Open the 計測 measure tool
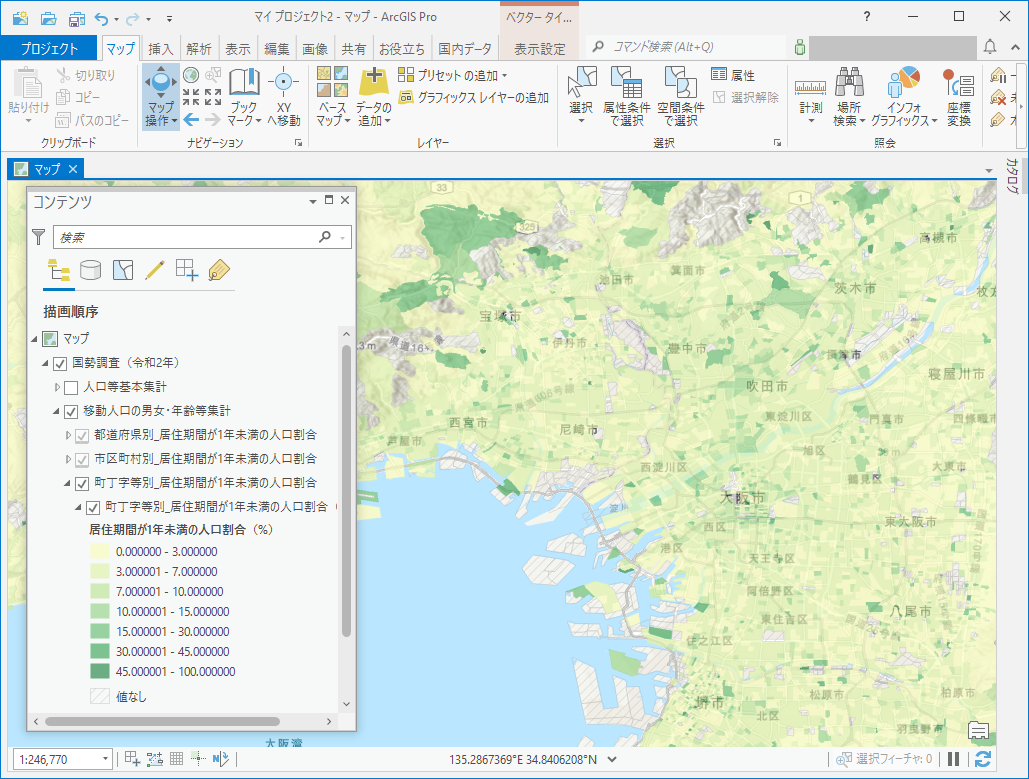Screen dimensions: 1029x779 pos(810,97)
